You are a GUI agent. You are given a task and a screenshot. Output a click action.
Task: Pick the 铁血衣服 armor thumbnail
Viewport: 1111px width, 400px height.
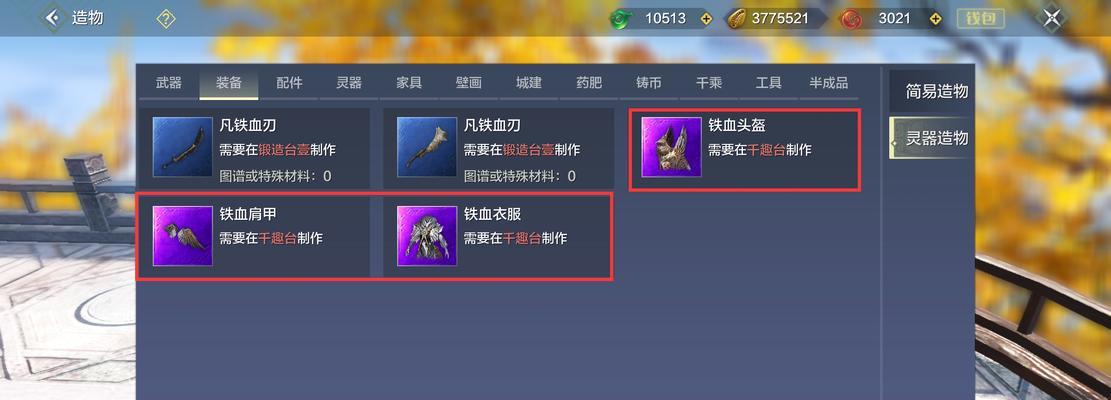427,236
